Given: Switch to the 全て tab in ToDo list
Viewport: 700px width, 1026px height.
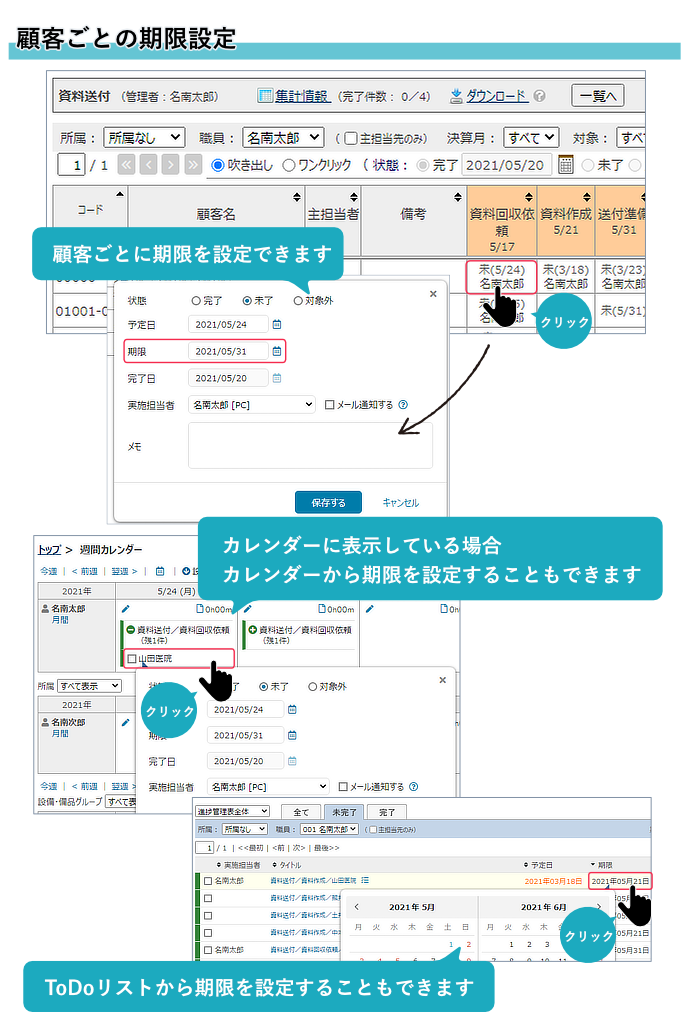Looking at the screenshot, I should (301, 812).
